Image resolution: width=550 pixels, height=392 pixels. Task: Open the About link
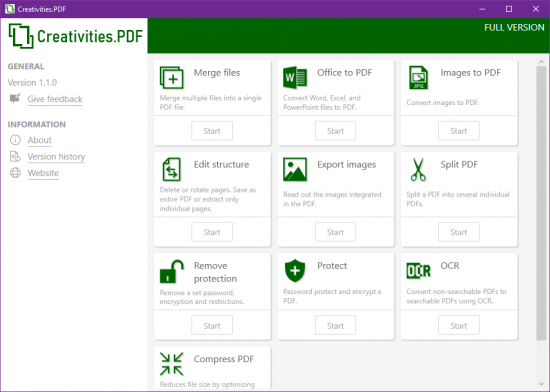40,140
